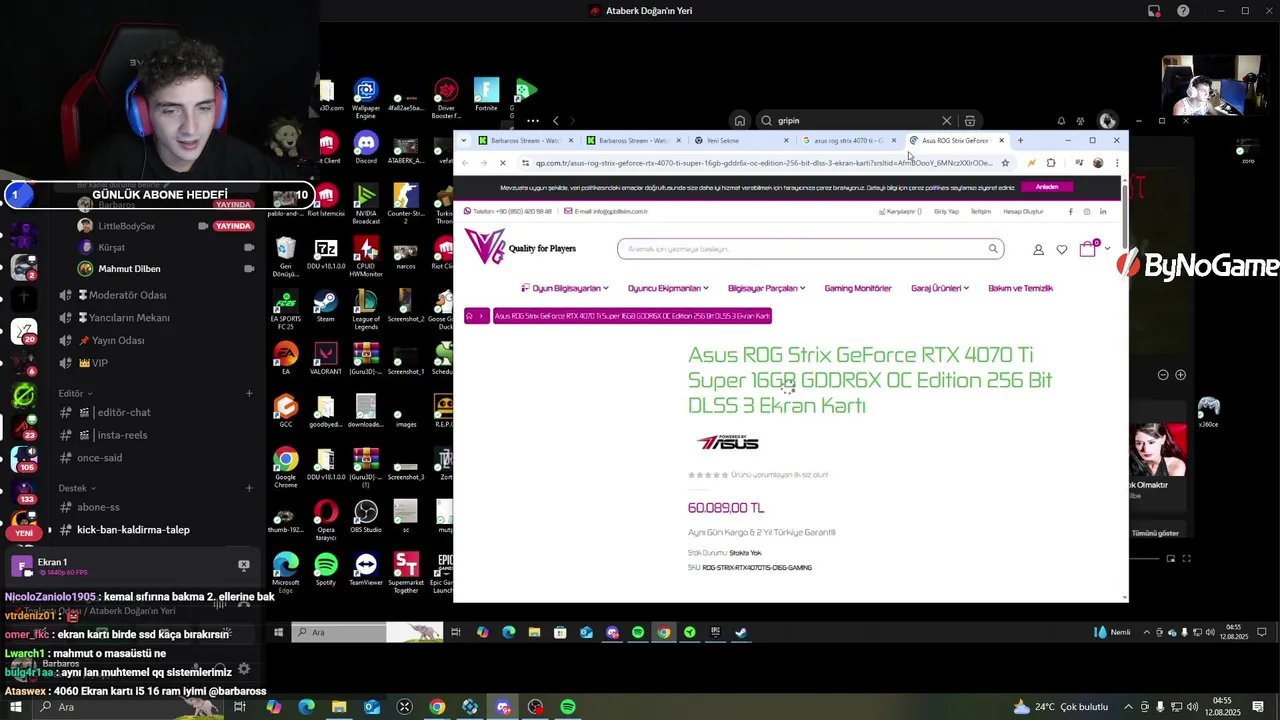The width and height of the screenshot is (1280, 720).
Task: Click user account icon on website
Action: click(1038, 249)
